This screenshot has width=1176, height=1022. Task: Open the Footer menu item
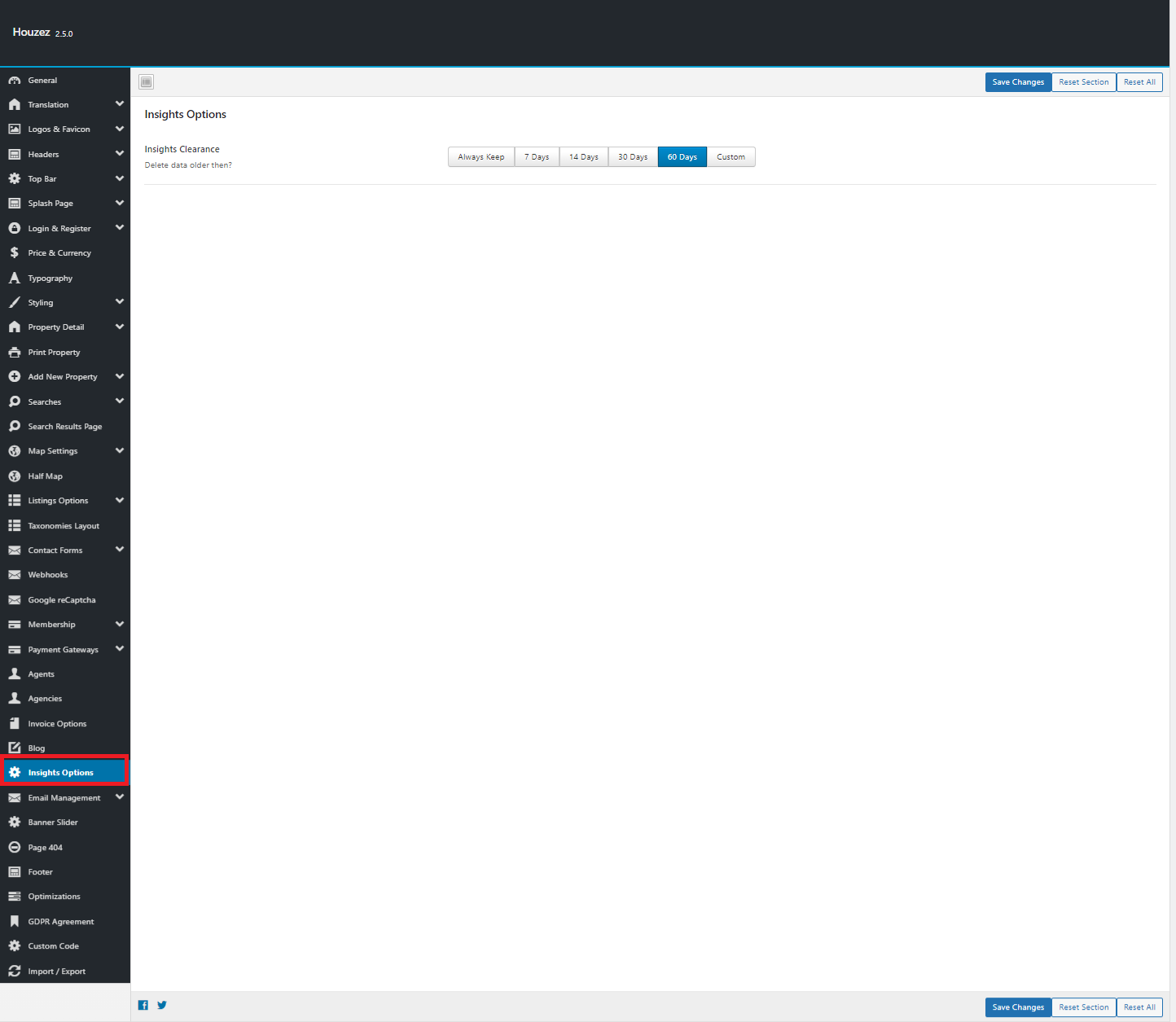click(65, 872)
